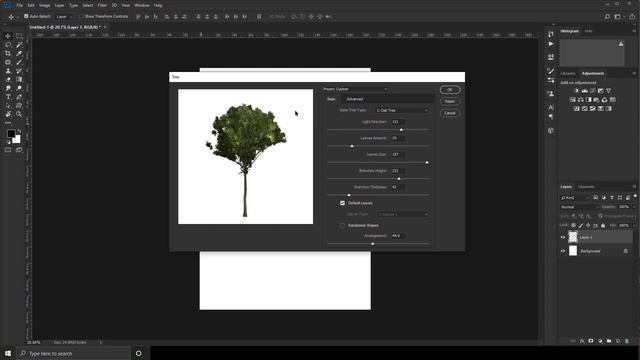Toggle lock transparent pixels in Layers panel
640x360 pixels.
(573, 225)
